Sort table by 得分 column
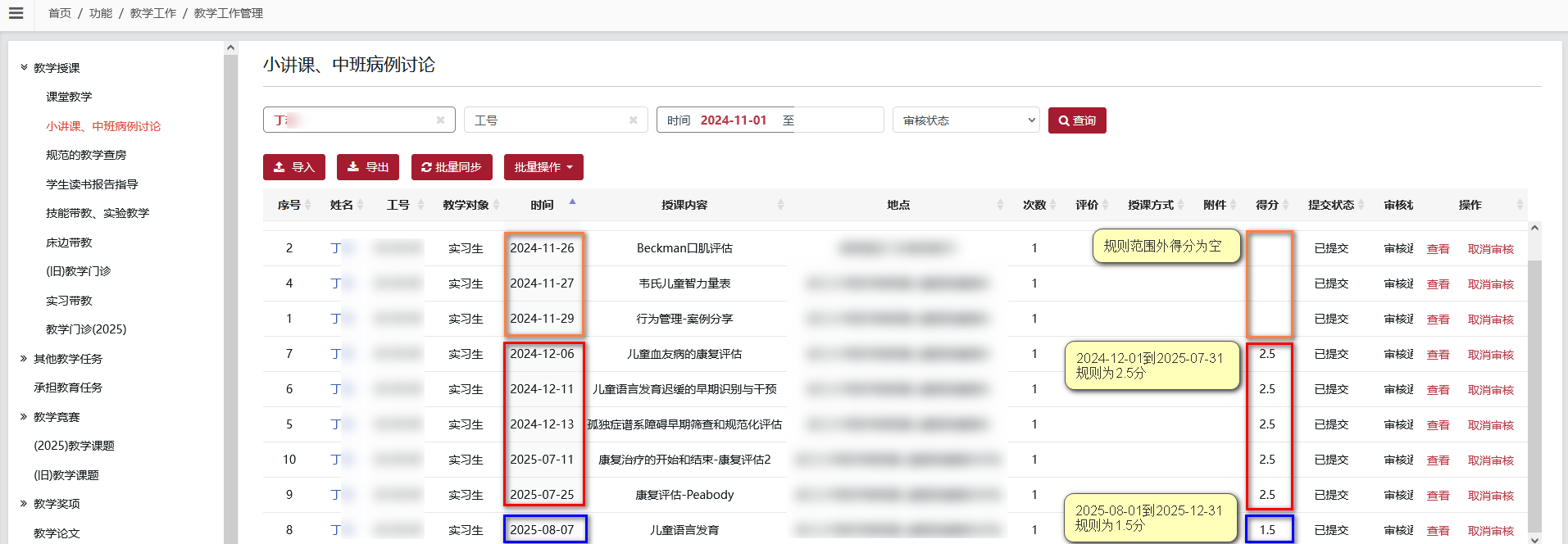Image resolution: width=1568 pixels, height=544 pixels. point(1286,205)
